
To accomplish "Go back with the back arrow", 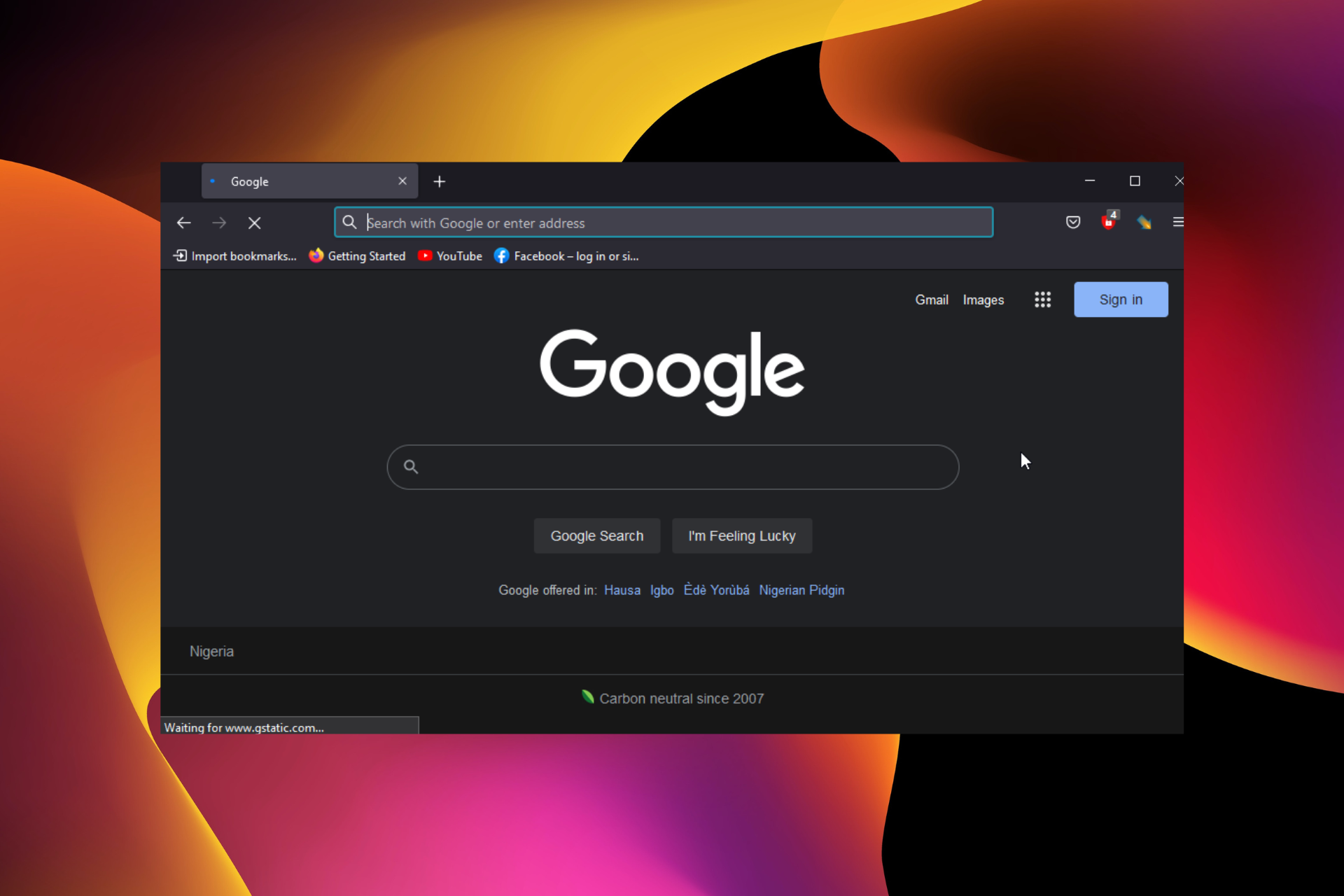I will click(x=183, y=223).
